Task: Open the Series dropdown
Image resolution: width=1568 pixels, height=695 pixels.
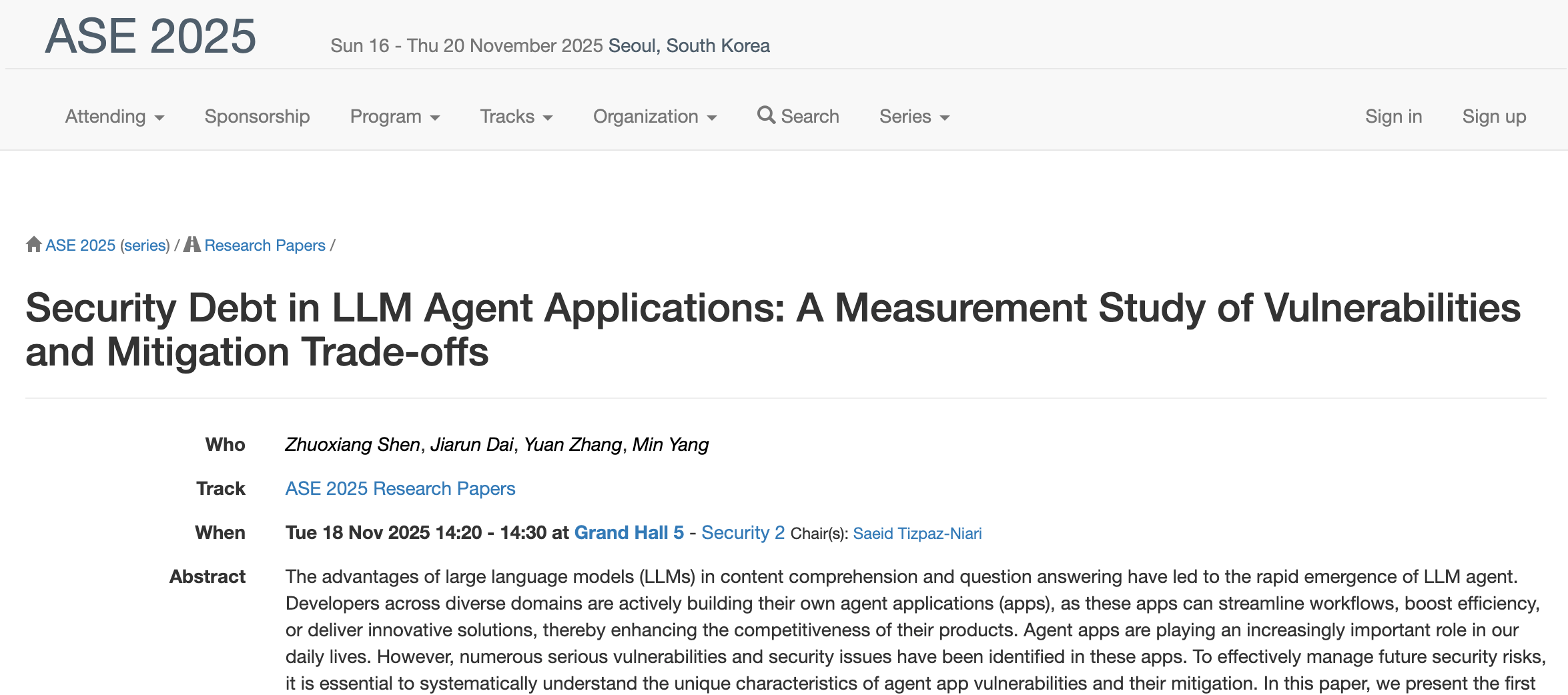Action: pyautogui.click(x=913, y=117)
